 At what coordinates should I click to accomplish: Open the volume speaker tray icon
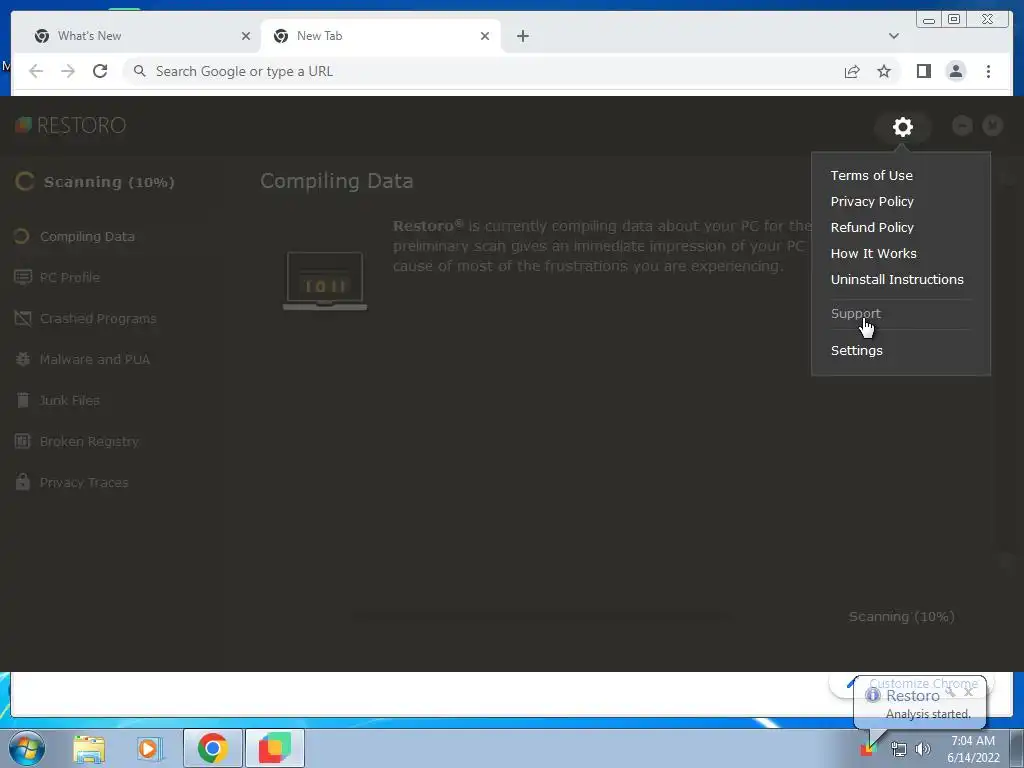pyautogui.click(x=923, y=749)
